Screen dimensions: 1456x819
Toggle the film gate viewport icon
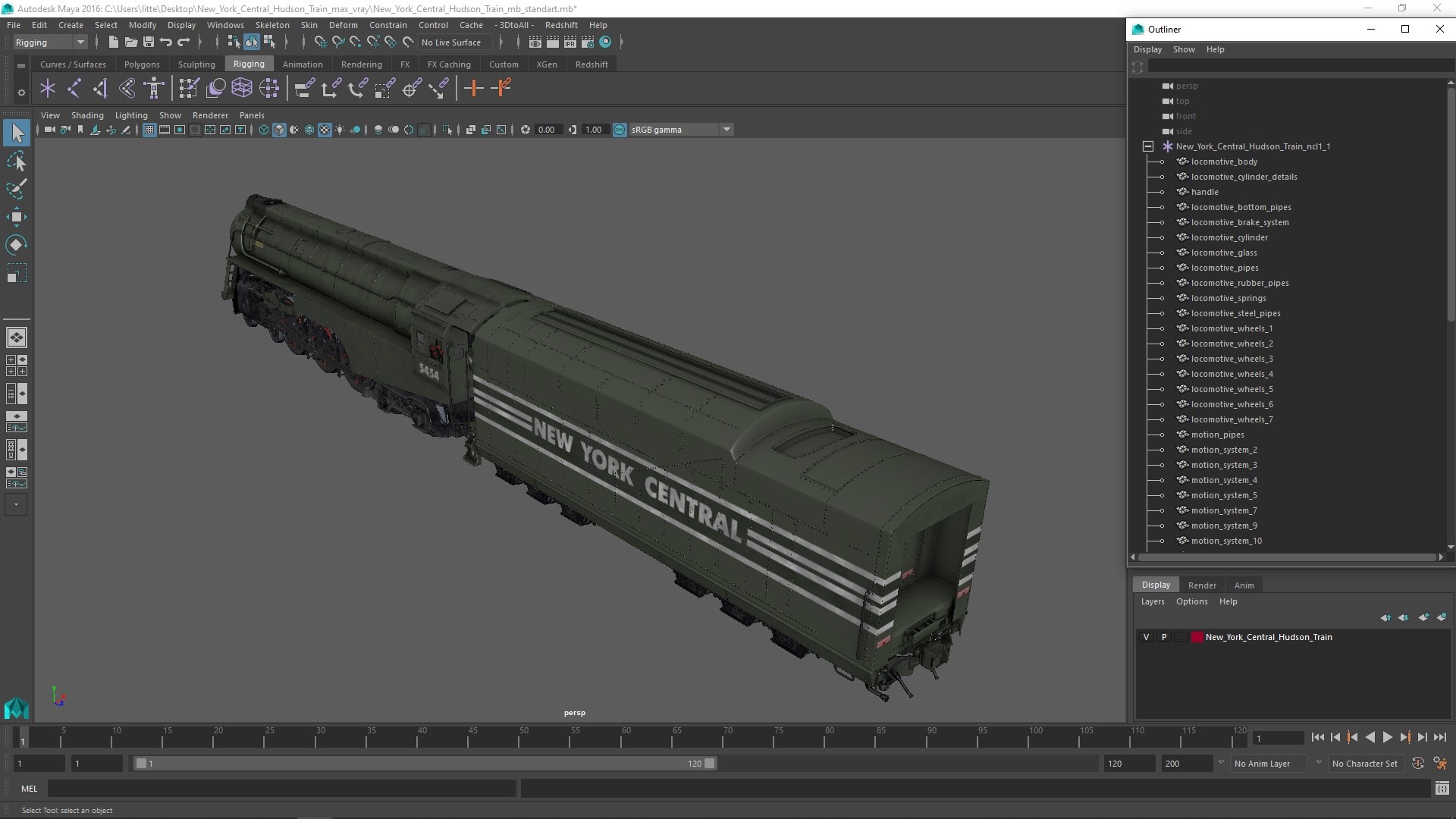pyautogui.click(x=165, y=130)
